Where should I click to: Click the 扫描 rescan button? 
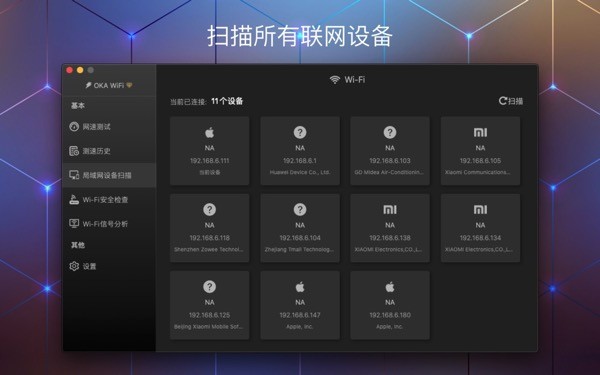pyautogui.click(x=511, y=101)
